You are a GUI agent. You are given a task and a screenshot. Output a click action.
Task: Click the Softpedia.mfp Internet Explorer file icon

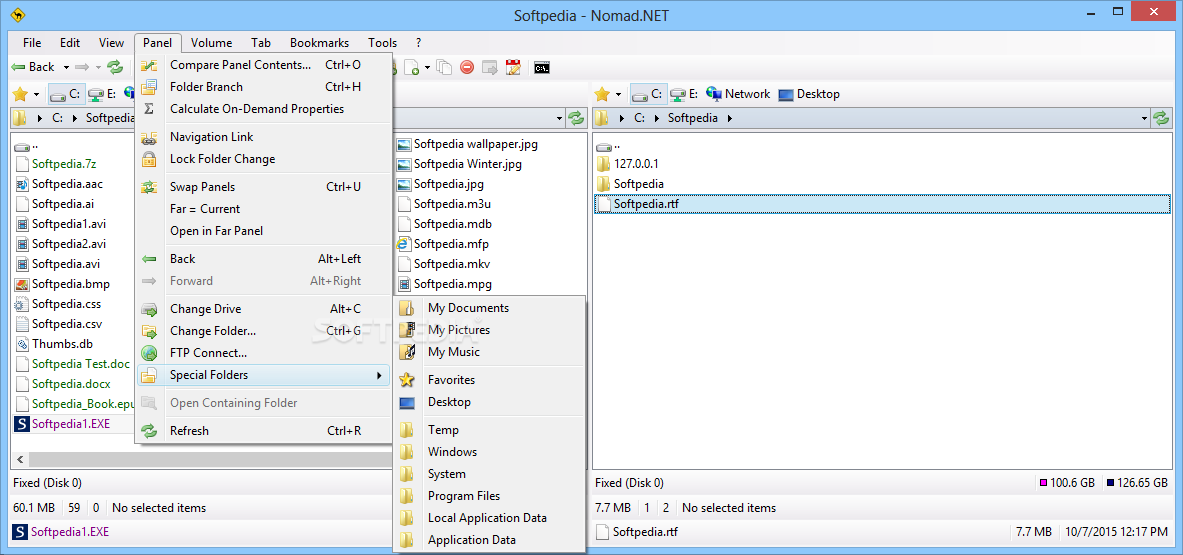coord(404,244)
